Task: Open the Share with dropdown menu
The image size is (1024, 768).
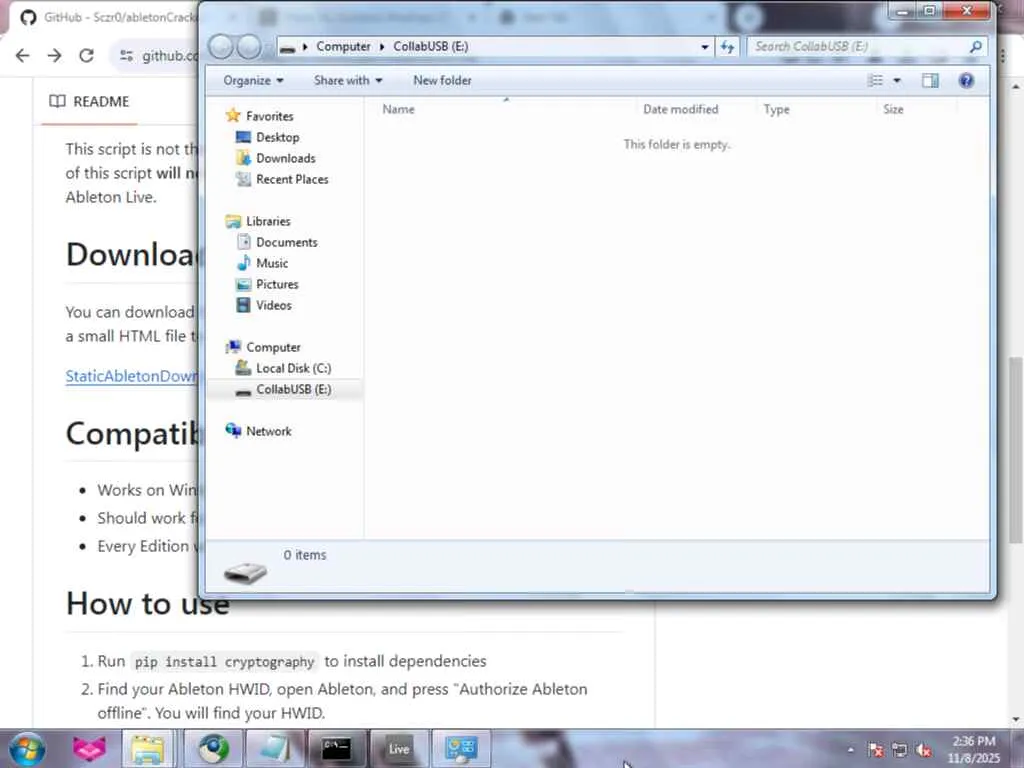Action: (x=348, y=80)
